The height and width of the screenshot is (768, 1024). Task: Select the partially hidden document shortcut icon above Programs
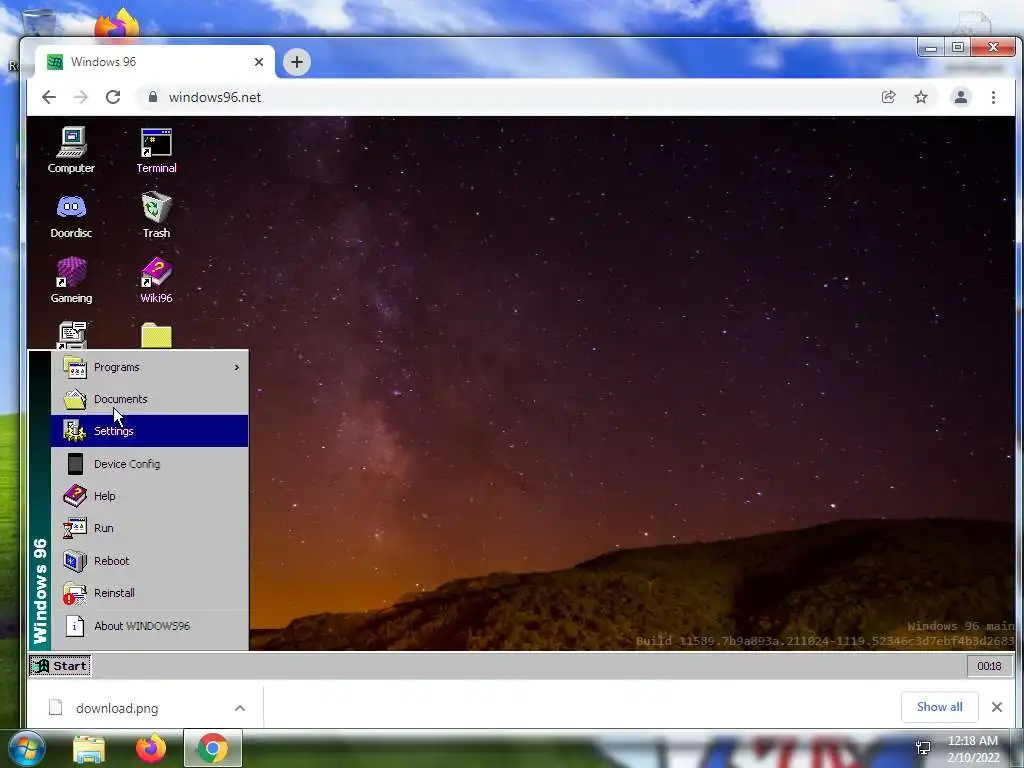point(72,335)
